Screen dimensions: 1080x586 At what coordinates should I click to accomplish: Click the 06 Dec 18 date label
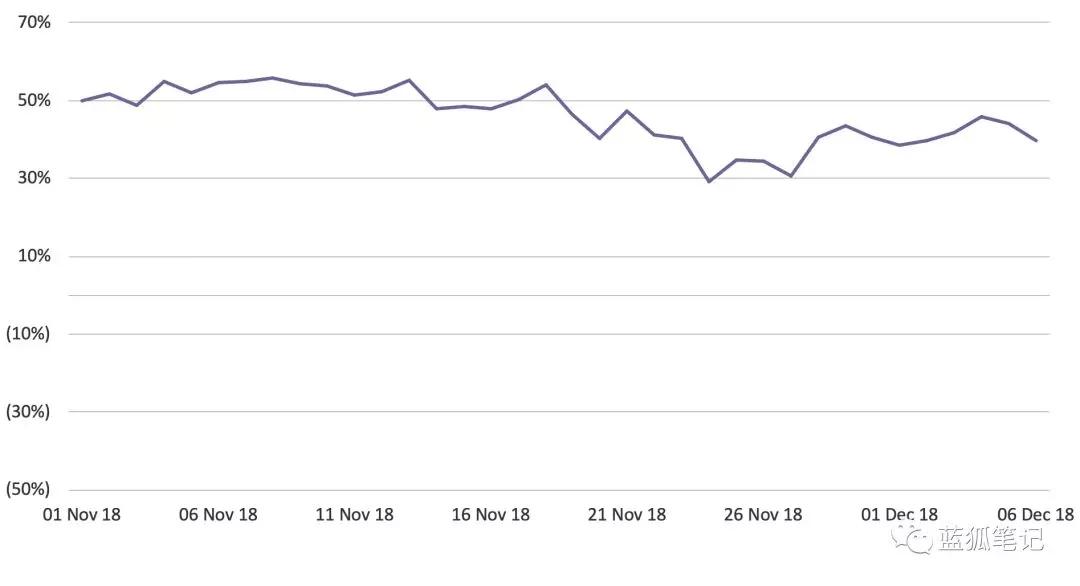click(x=1035, y=515)
